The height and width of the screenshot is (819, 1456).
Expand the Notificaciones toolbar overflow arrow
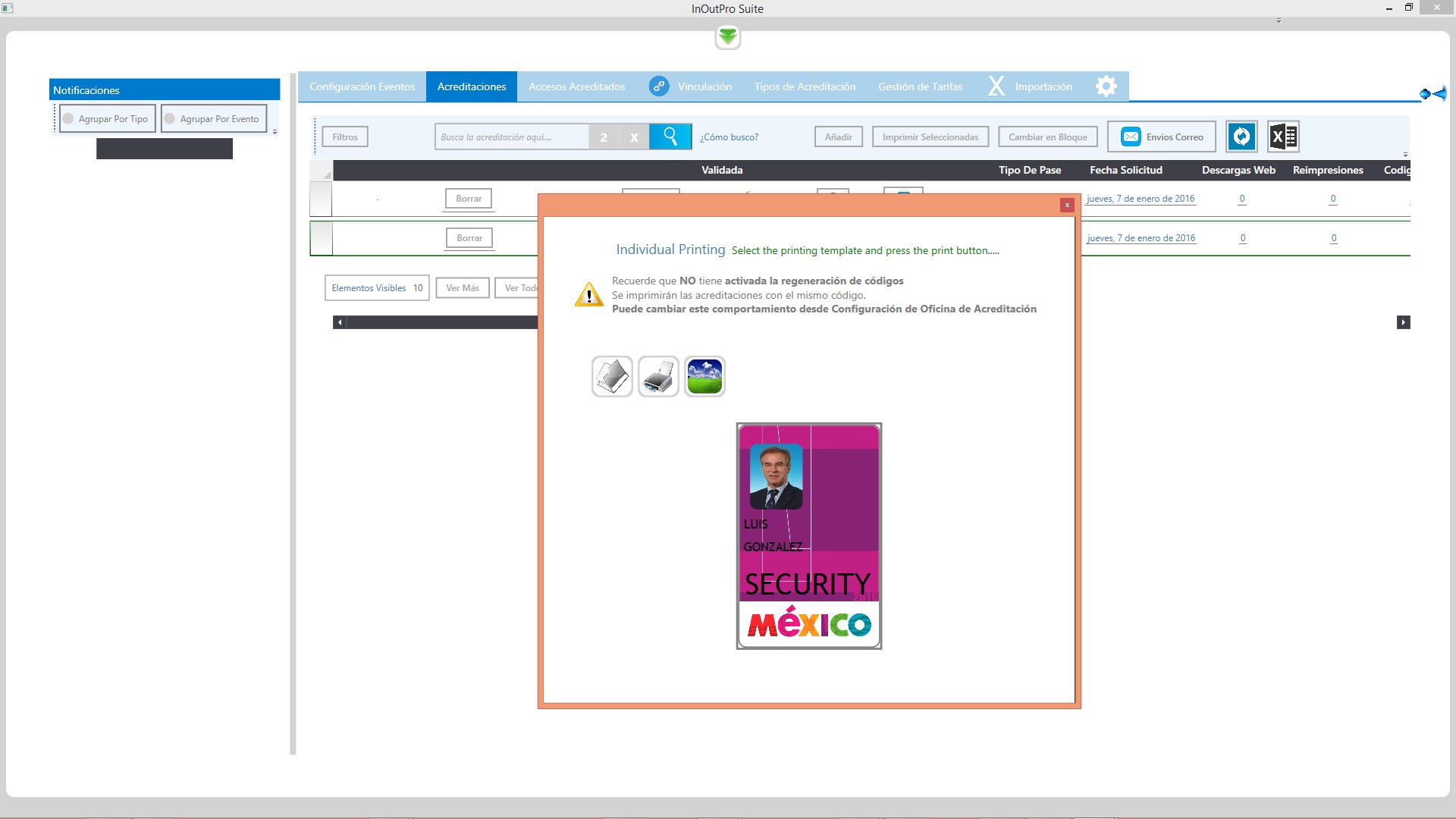[275, 132]
